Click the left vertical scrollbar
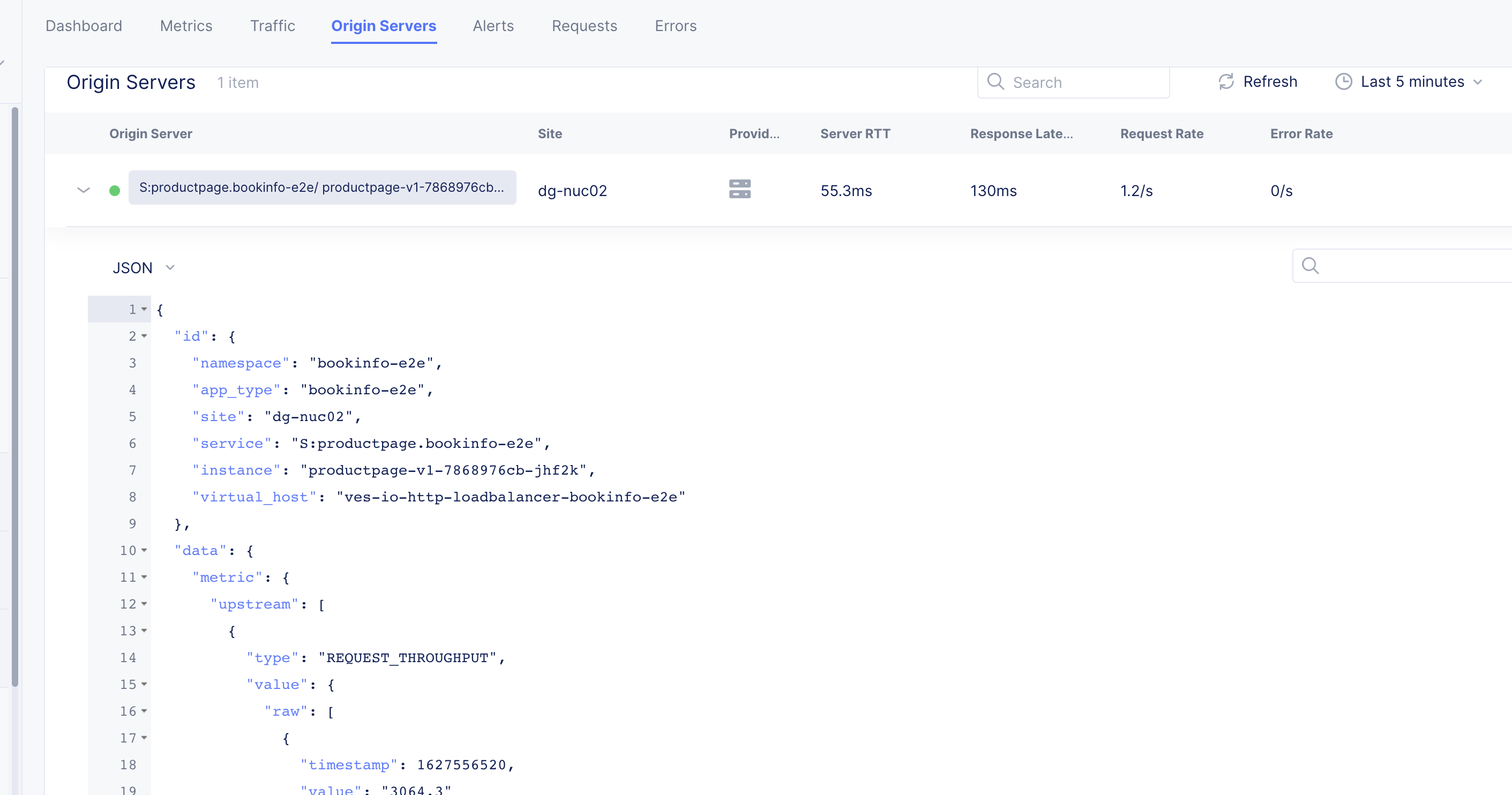1512x795 pixels. 14,396
